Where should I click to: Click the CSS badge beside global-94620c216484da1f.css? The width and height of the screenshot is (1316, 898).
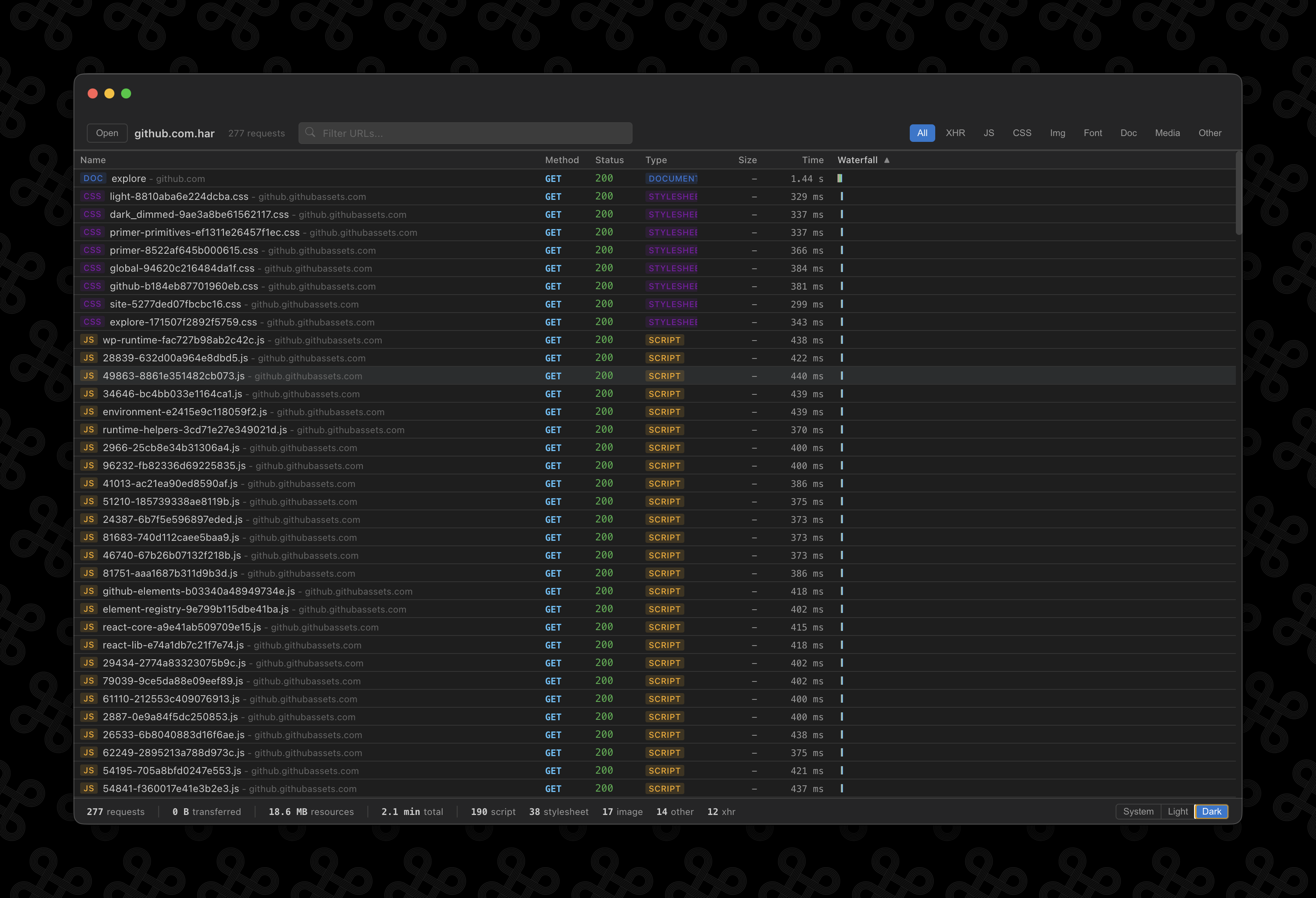point(92,268)
